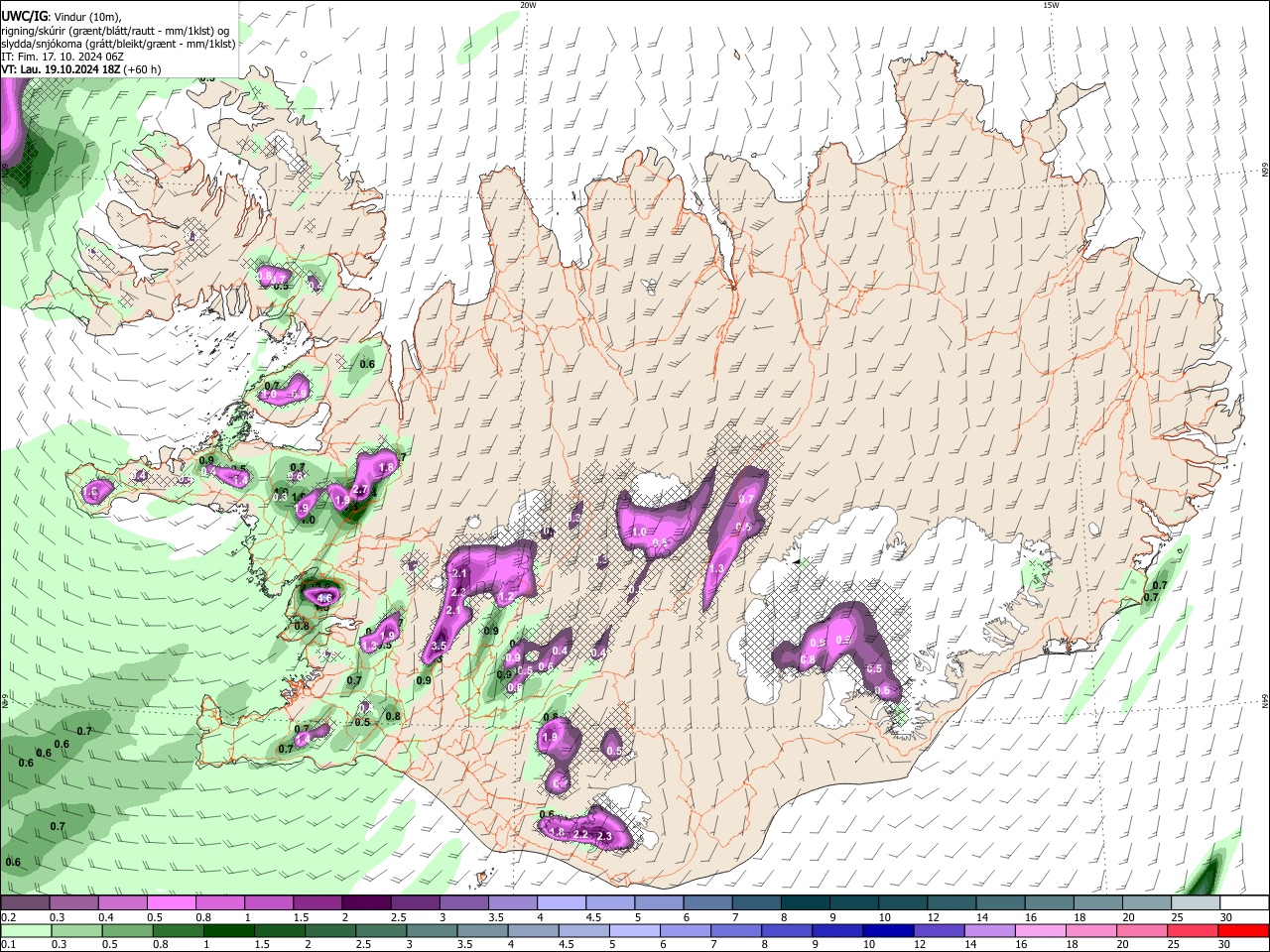Click the snow-scale swatch for 1–1.5
The image size is (1270, 952).
point(269,903)
